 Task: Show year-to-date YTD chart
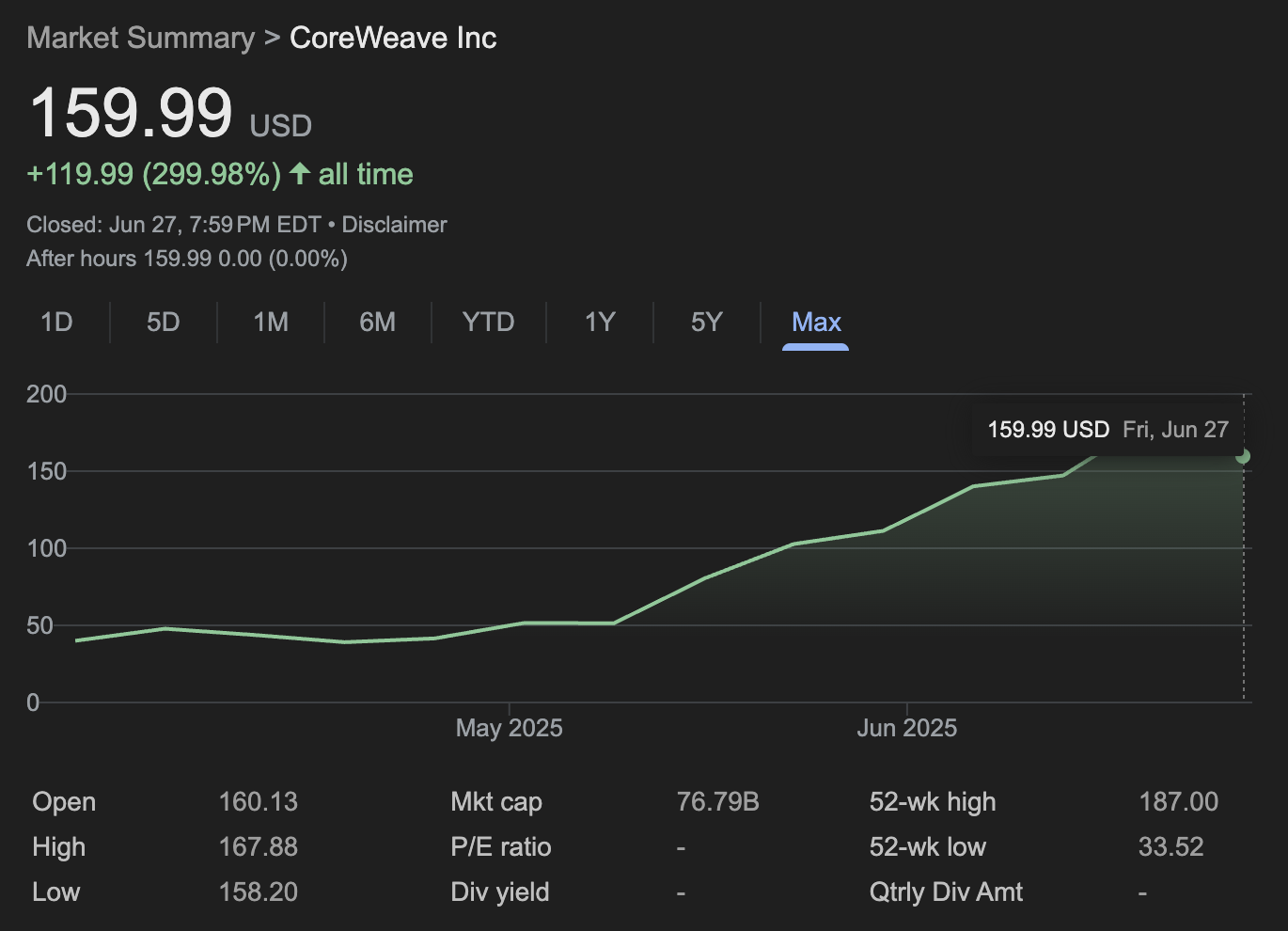pos(488,323)
